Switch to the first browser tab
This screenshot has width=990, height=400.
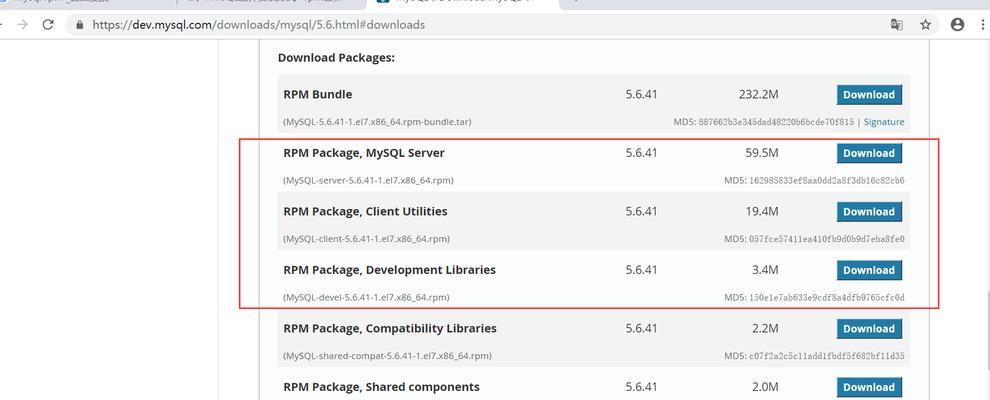click(85, 3)
